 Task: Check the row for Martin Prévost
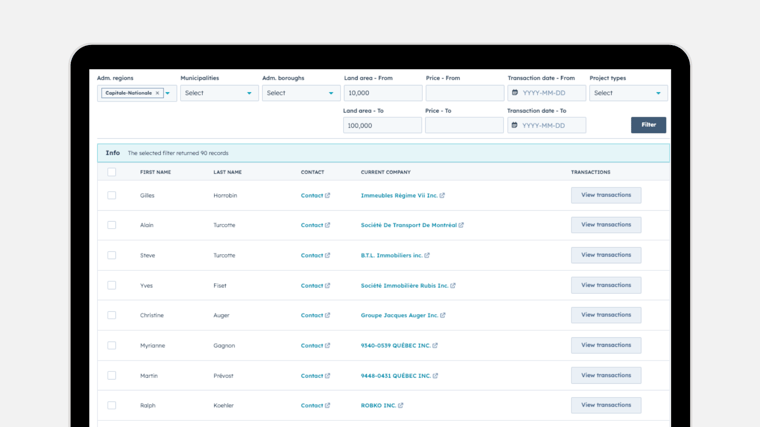(x=111, y=376)
